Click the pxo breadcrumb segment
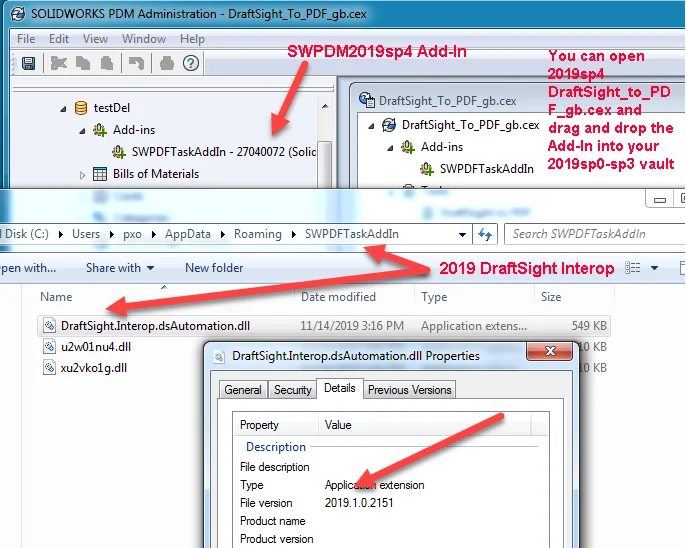The width and height of the screenshot is (687, 548). tap(132, 234)
